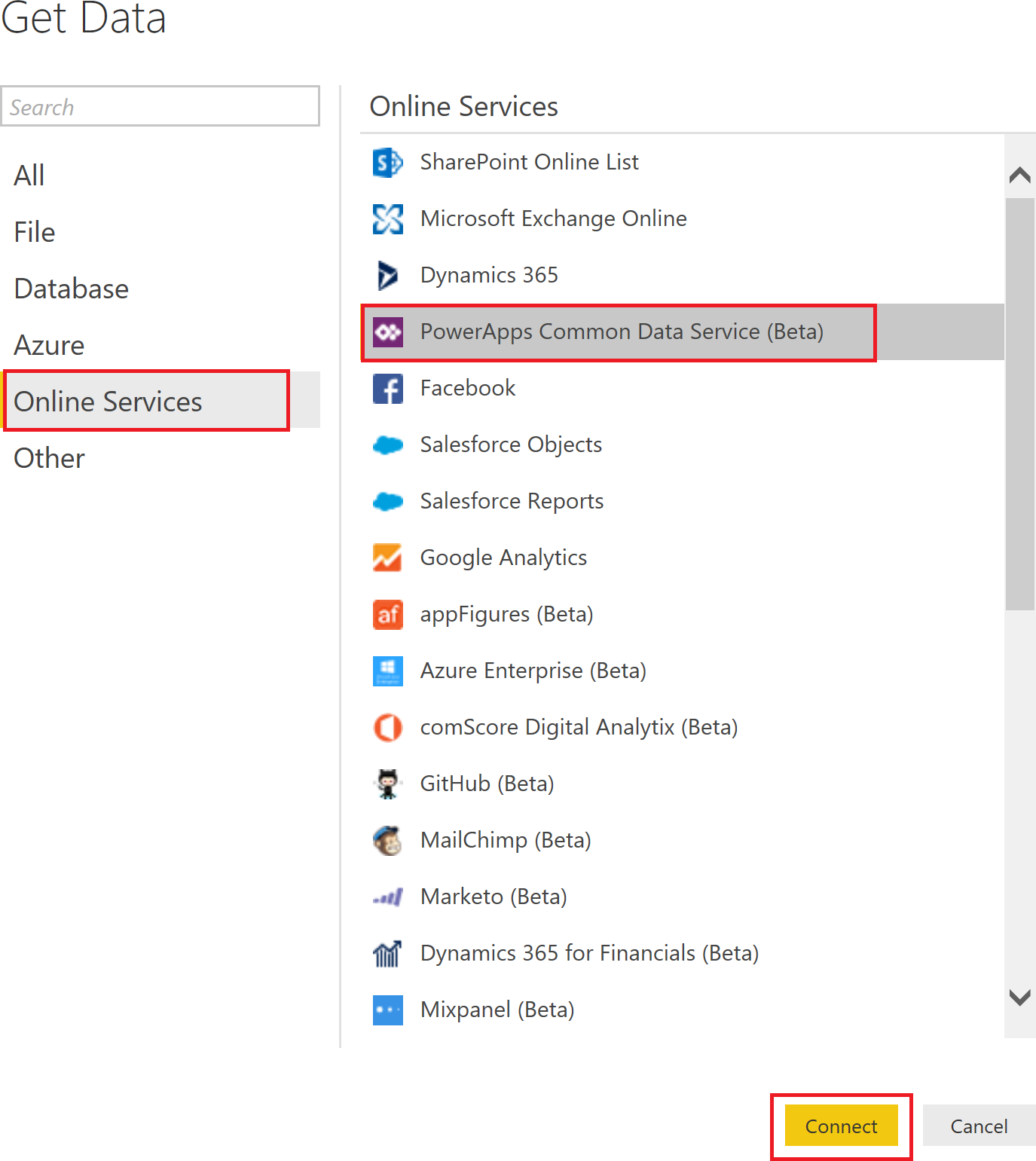Image resolution: width=1036 pixels, height=1161 pixels.
Task: Choose Salesforce Objects text
Action: [511, 445]
